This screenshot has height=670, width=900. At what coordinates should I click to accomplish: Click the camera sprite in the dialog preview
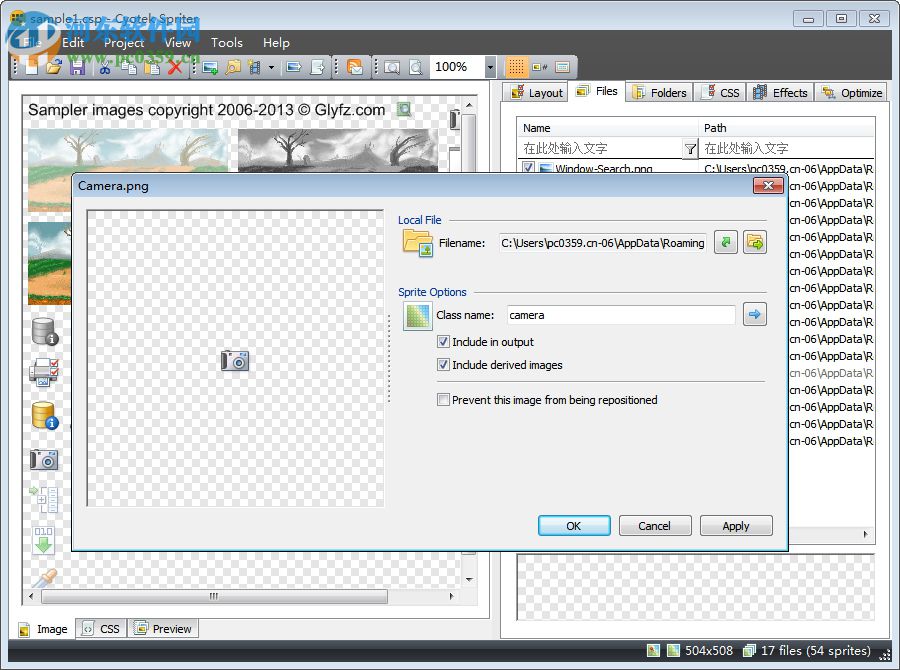click(x=235, y=361)
